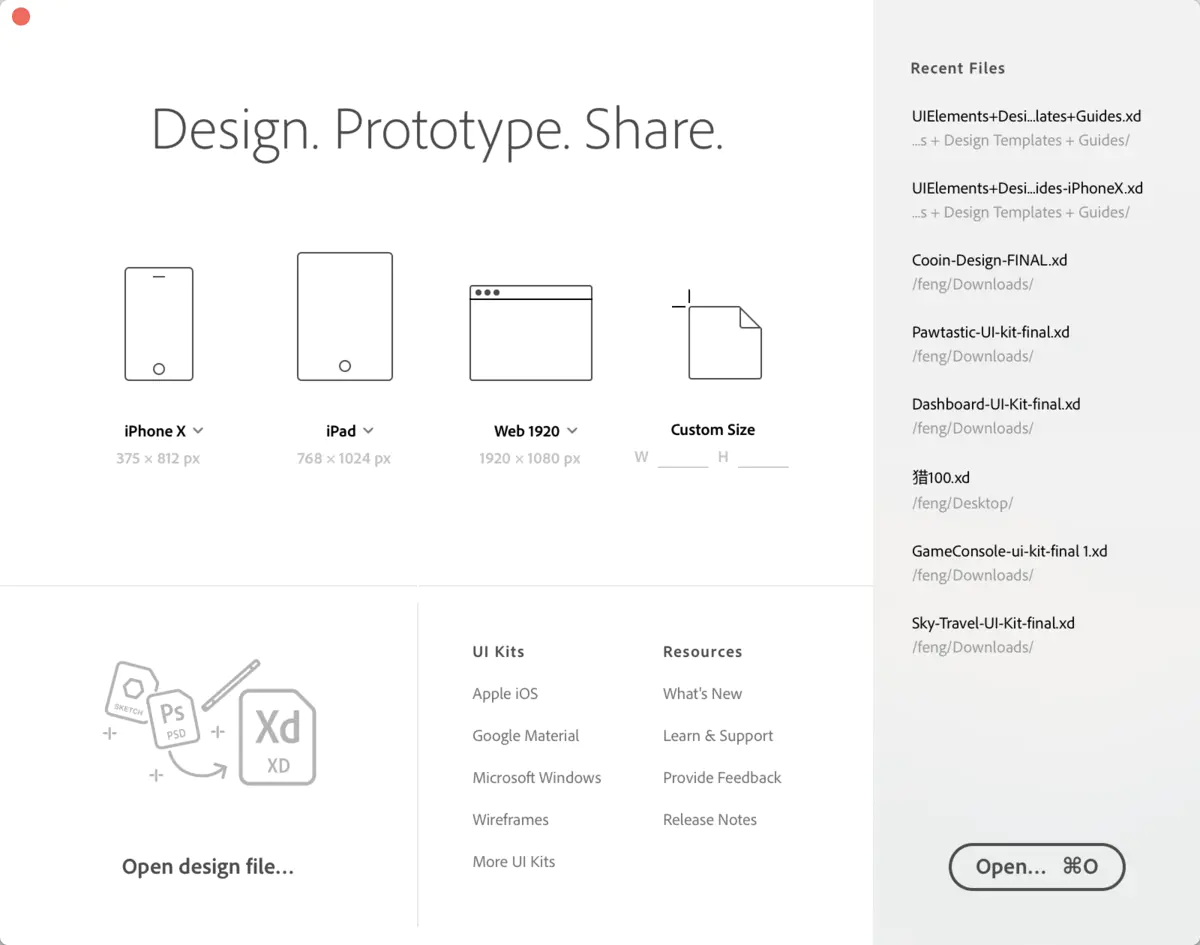Open More UI Kits link
The image size is (1200, 945).
coord(514,862)
